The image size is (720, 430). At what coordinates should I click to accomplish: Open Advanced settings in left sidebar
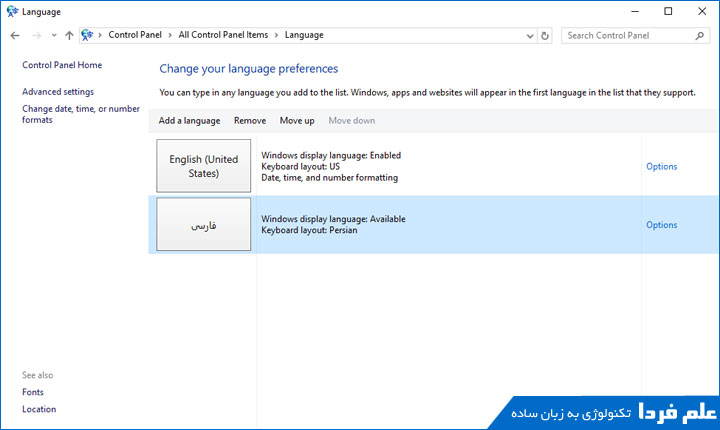click(58, 92)
